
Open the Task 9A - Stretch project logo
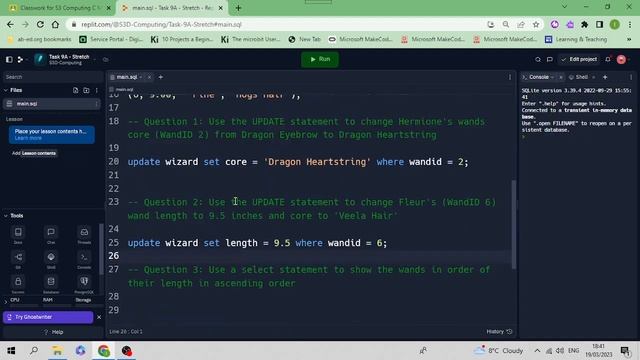click(x=40, y=60)
